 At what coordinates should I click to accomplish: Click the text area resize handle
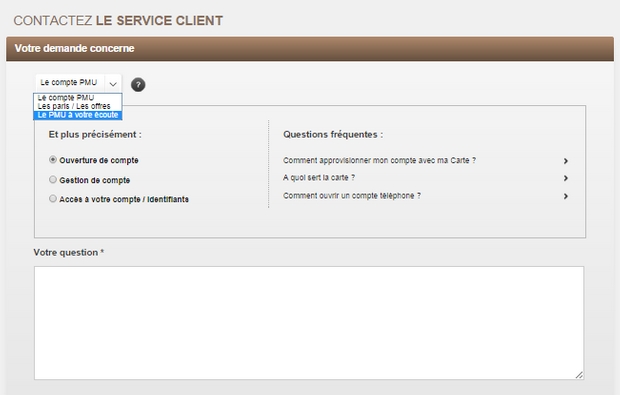[x=579, y=375]
